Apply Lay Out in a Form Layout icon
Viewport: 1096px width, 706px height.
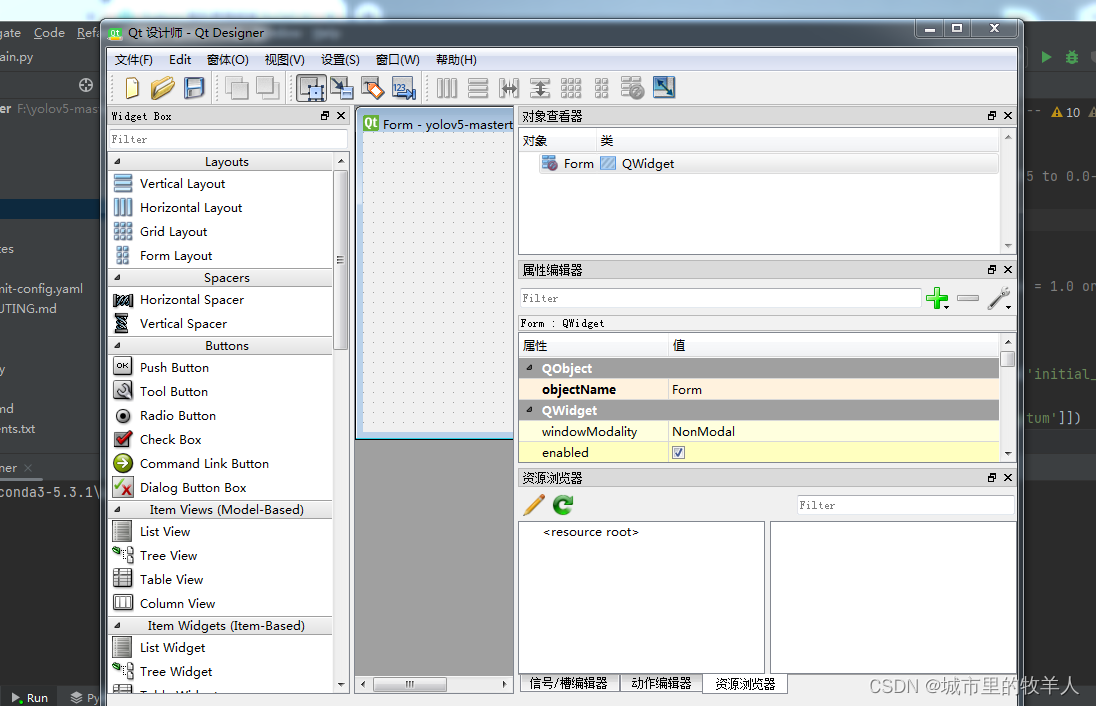coord(601,88)
